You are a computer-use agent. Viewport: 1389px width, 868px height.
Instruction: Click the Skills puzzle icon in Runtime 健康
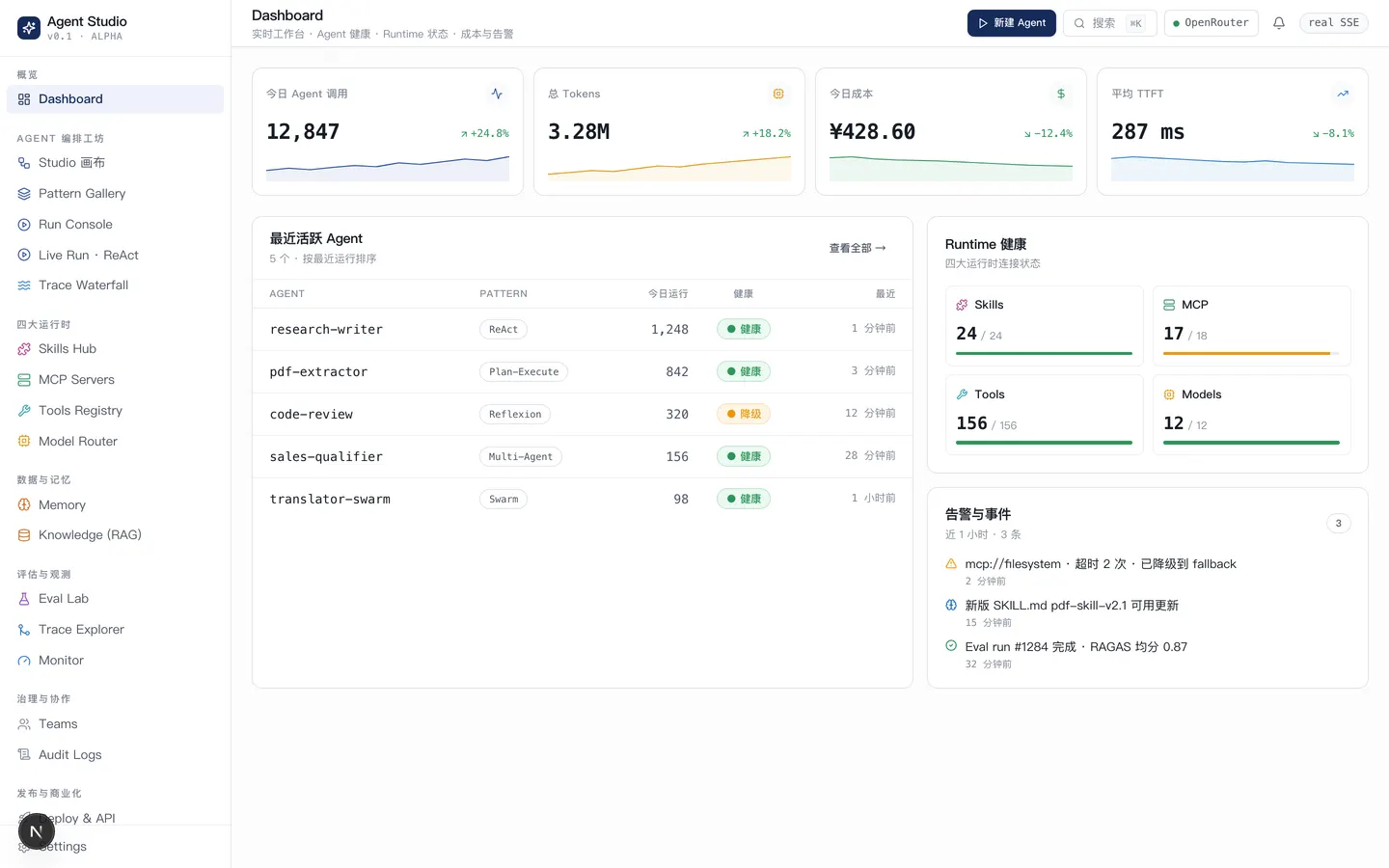pos(962,305)
